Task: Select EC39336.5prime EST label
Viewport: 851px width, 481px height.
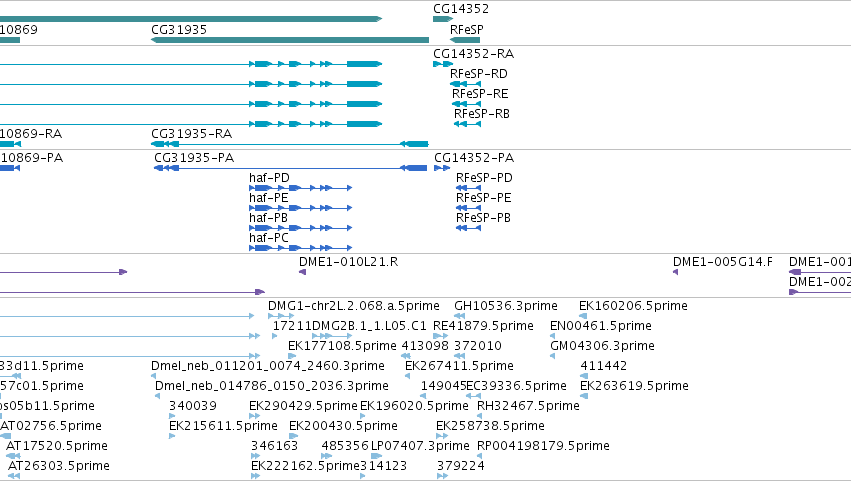Action: 516,387
